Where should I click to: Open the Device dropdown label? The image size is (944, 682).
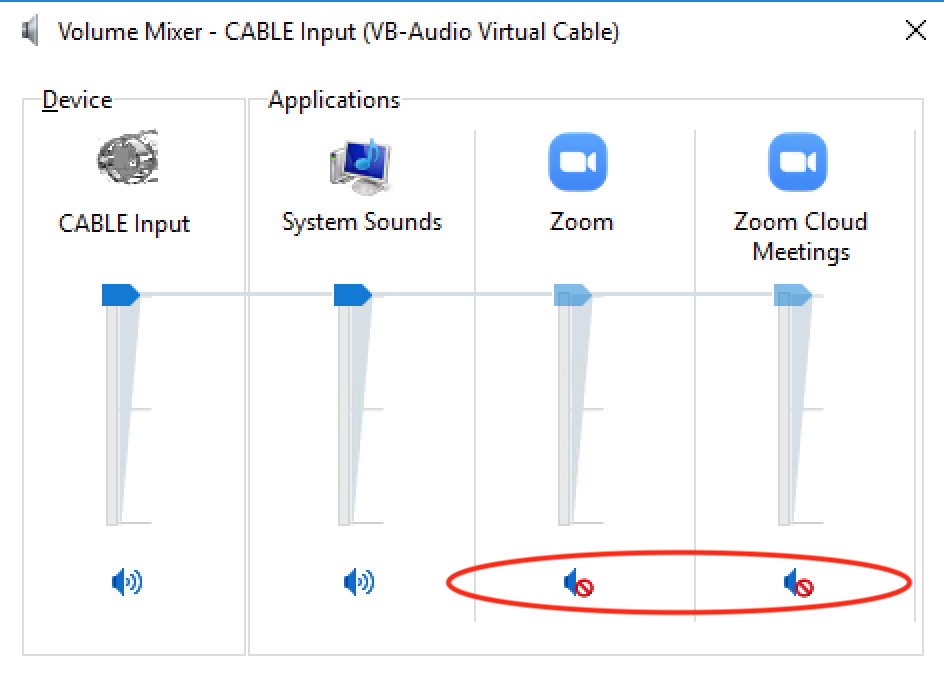pos(77,100)
